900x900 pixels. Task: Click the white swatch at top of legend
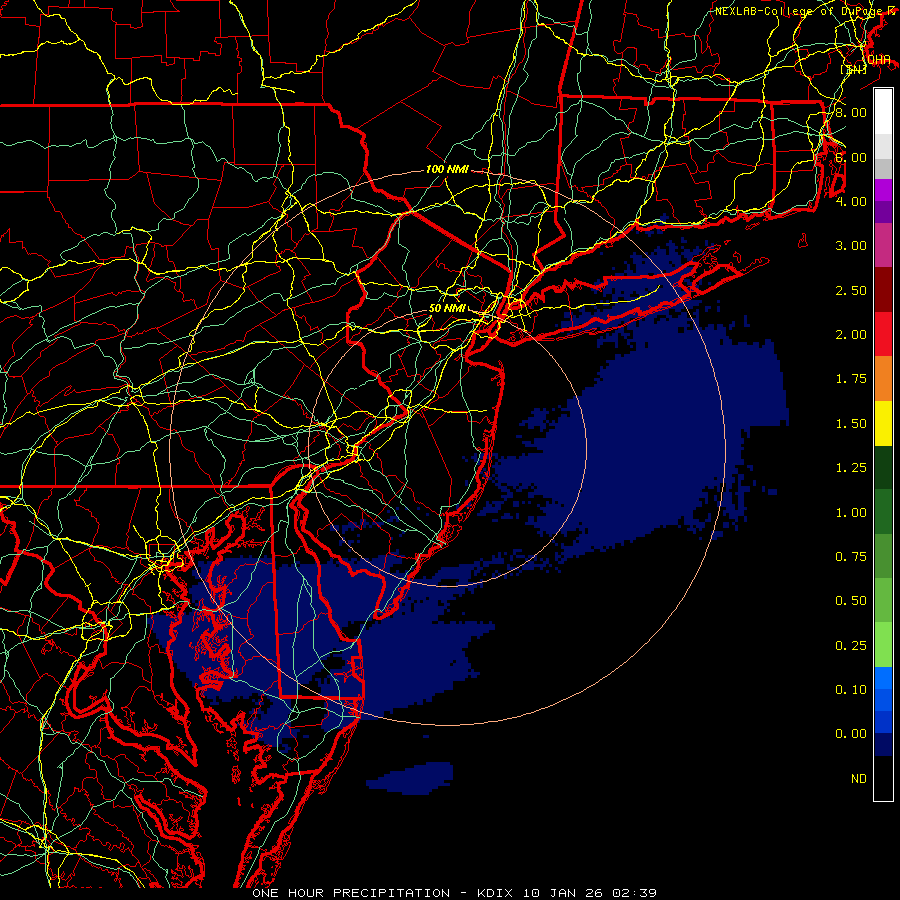(883, 111)
